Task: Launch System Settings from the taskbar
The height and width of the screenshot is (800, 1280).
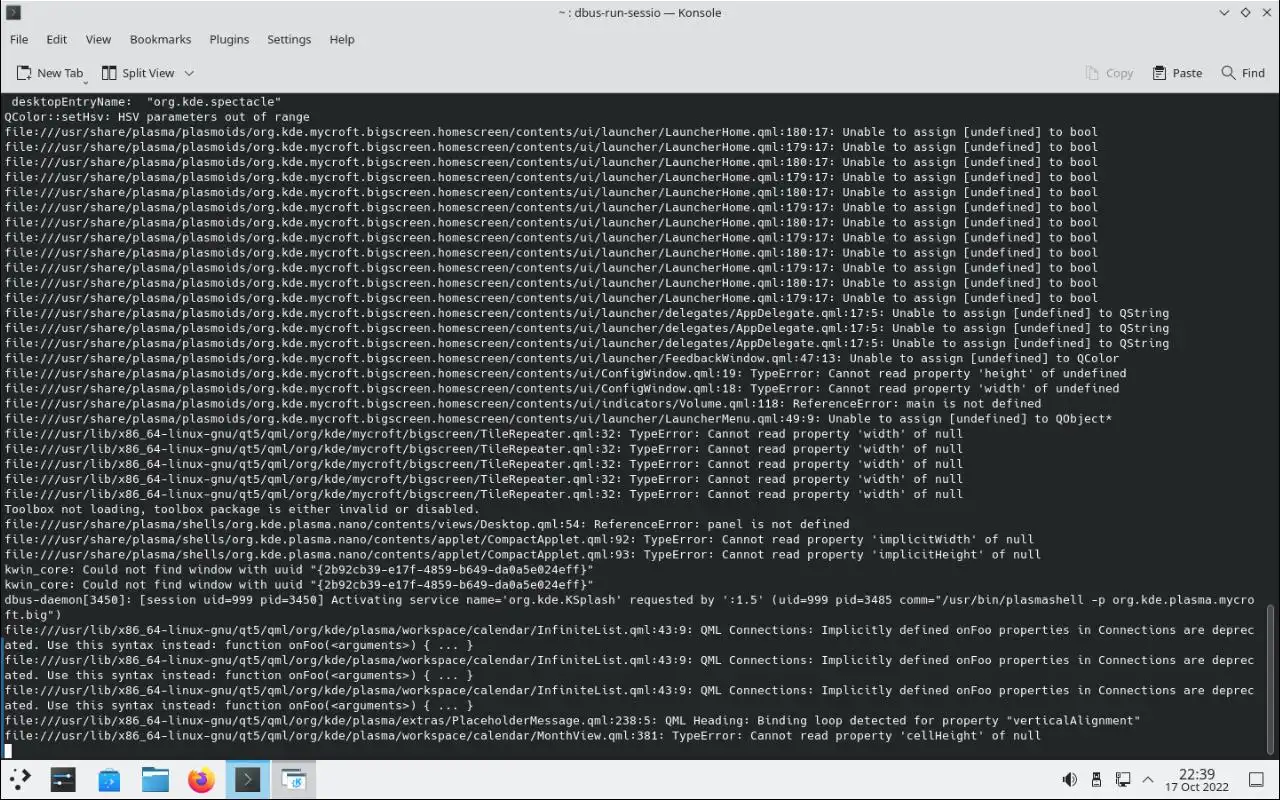Action: click(63, 779)
